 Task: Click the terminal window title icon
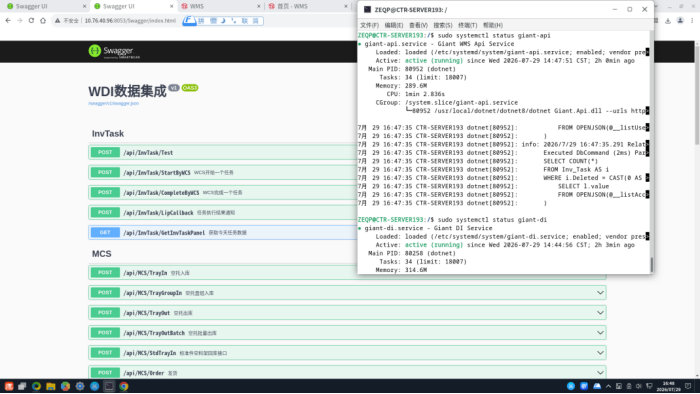pyautogui.click(x=367, y=9)
